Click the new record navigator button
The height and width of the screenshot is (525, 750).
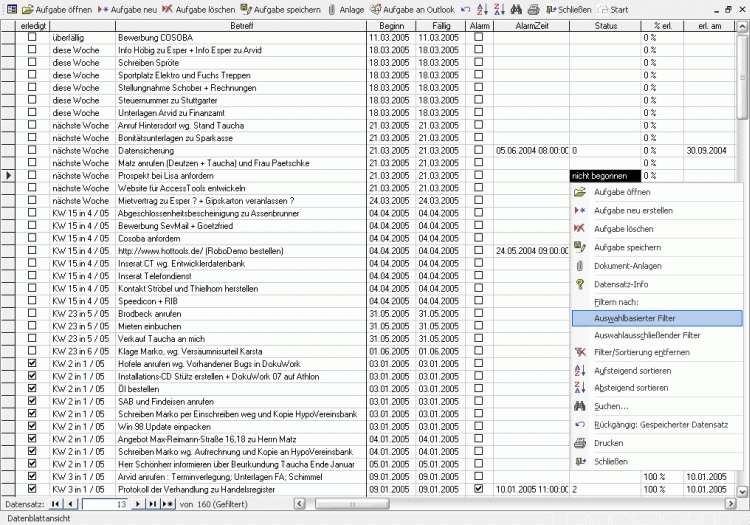point(167,504)
